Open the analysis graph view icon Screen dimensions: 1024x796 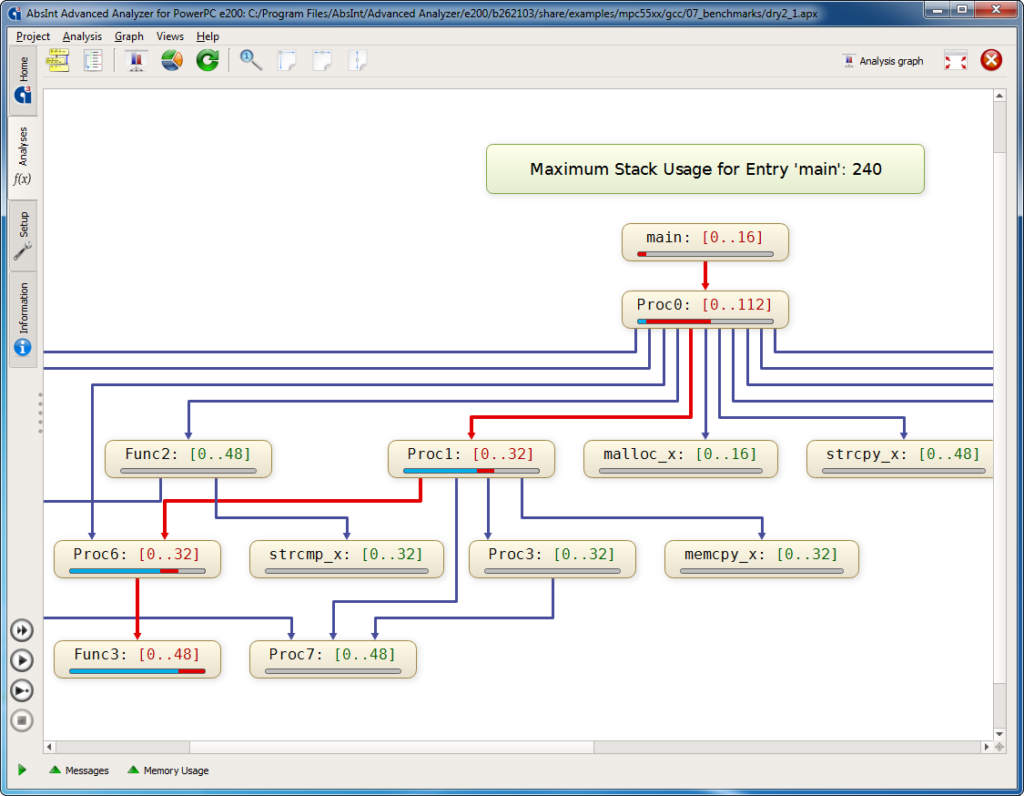57,60
